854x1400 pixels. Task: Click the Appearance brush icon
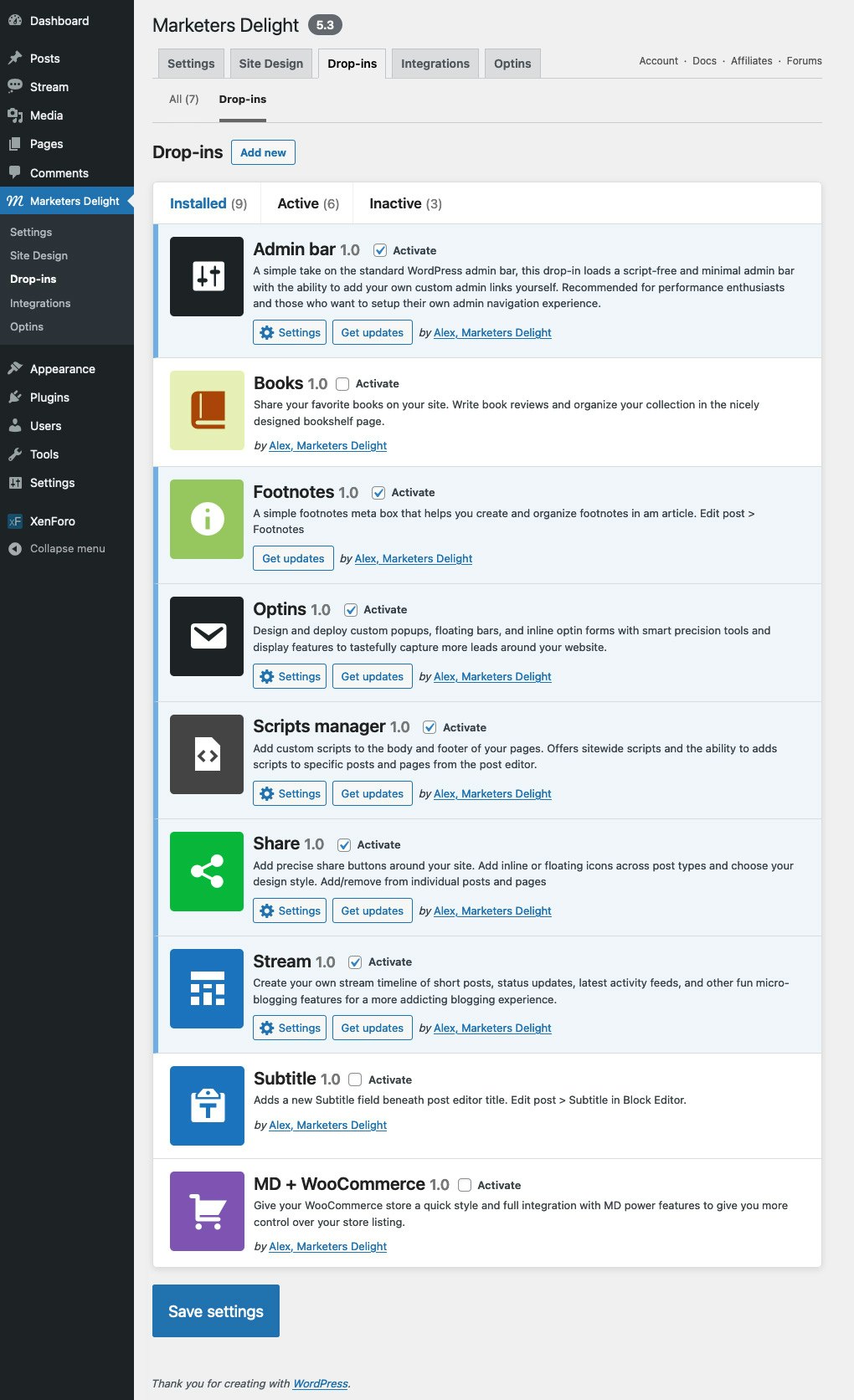coord(15,368)
